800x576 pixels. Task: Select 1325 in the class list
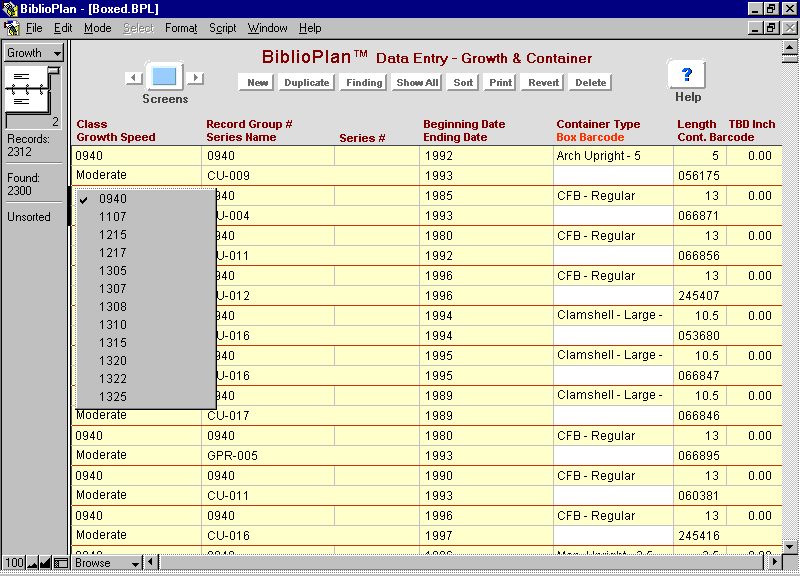(x=146, y=397)
